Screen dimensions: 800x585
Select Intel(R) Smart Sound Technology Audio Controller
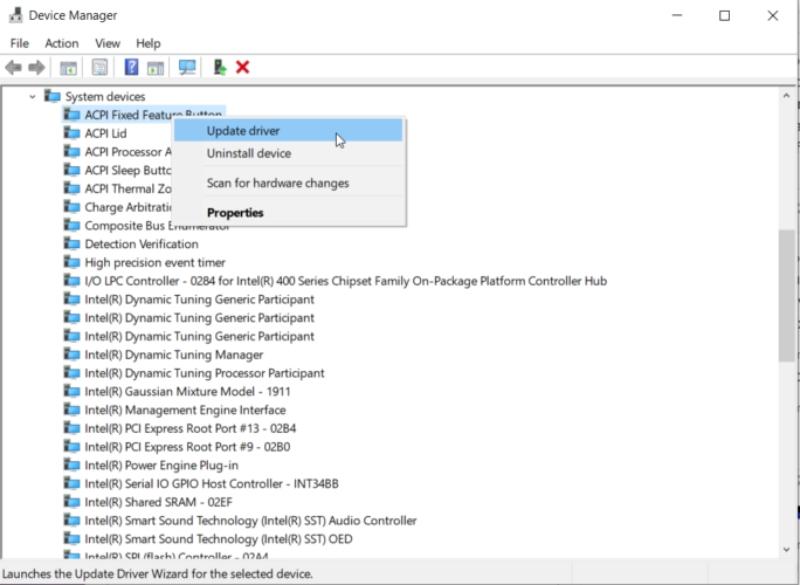[251, 520]
